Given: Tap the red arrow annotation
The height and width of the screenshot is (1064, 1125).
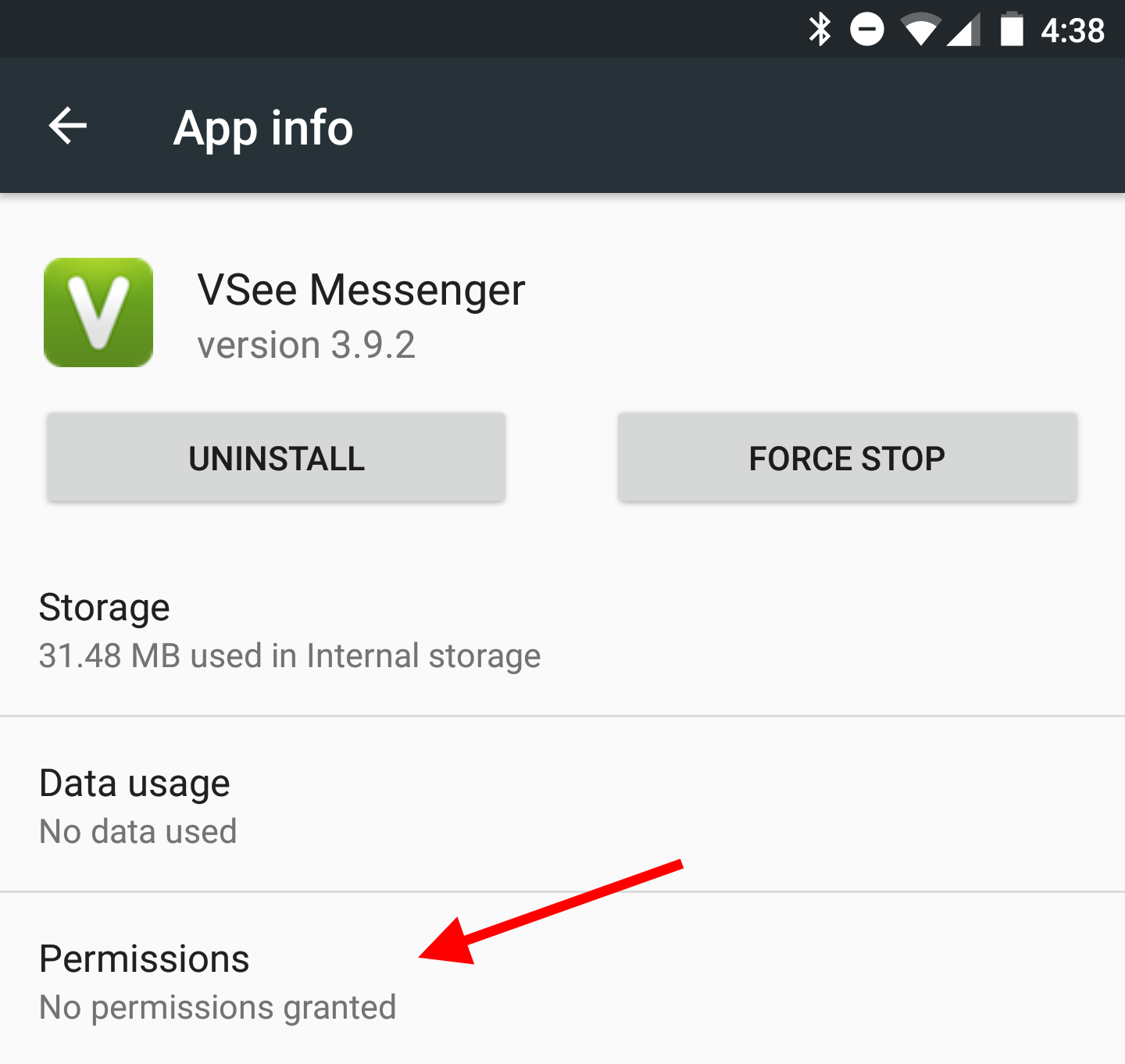Looking at the screenshot, I should [x=552, y=912].
